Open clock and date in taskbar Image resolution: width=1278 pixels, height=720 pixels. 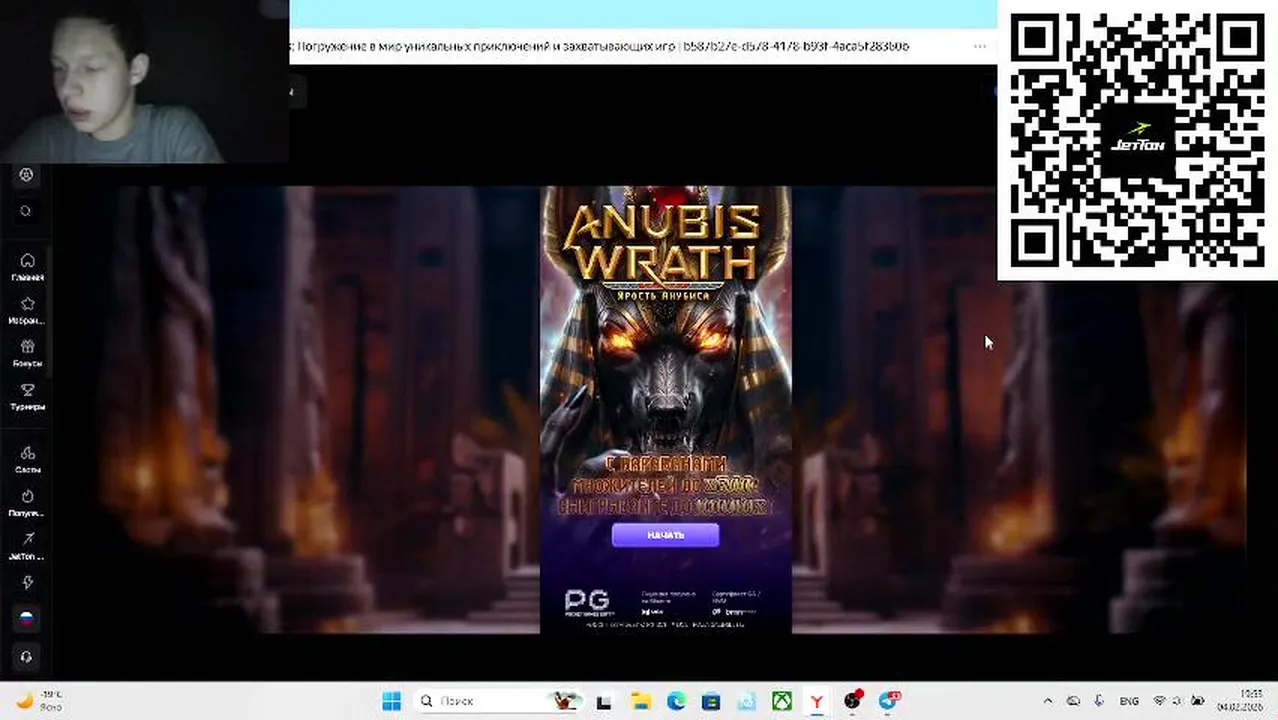coord(1239,701)
